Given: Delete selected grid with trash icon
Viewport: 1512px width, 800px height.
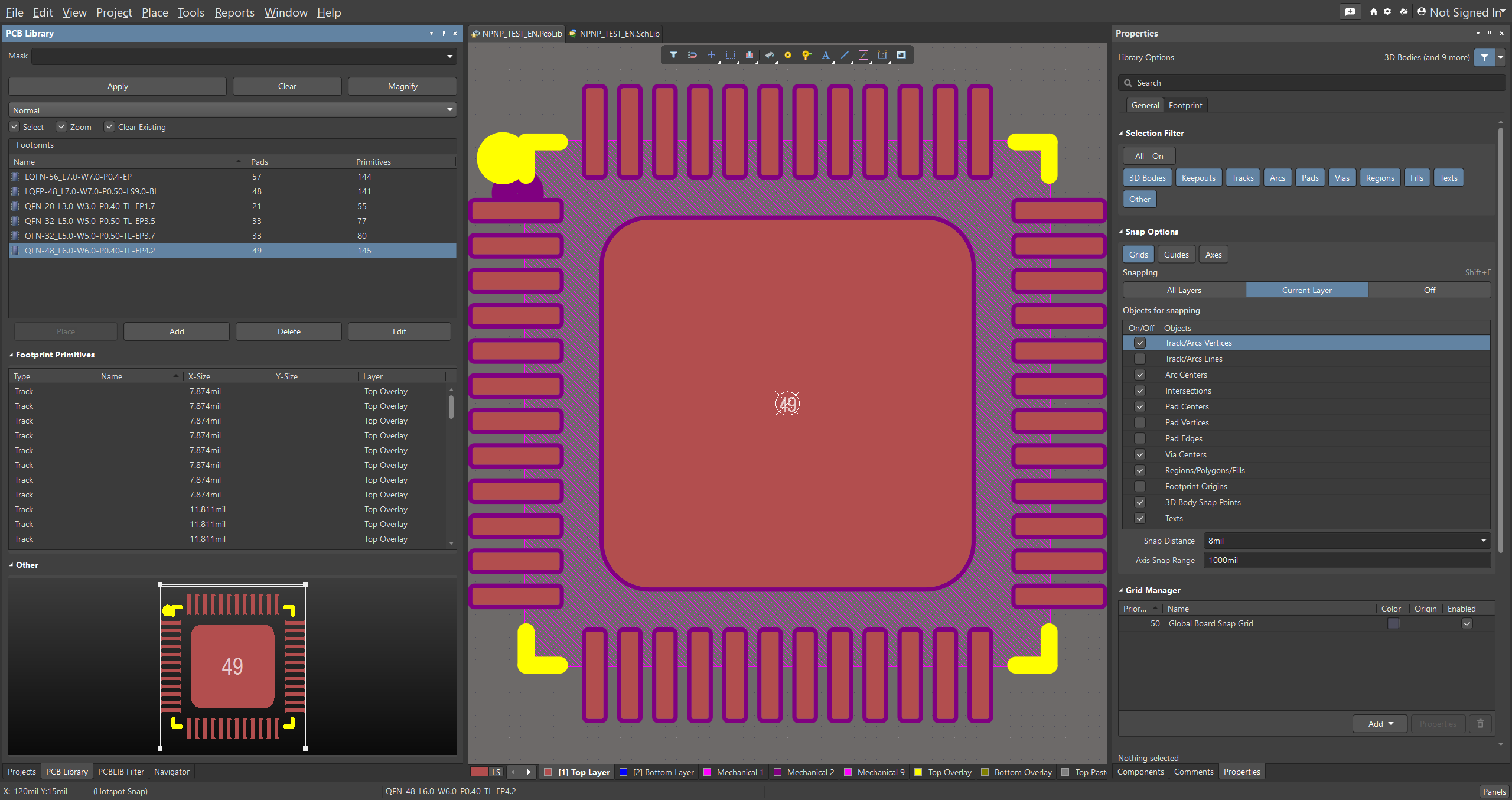Looking at the screenshot, I should (1481, 724).
